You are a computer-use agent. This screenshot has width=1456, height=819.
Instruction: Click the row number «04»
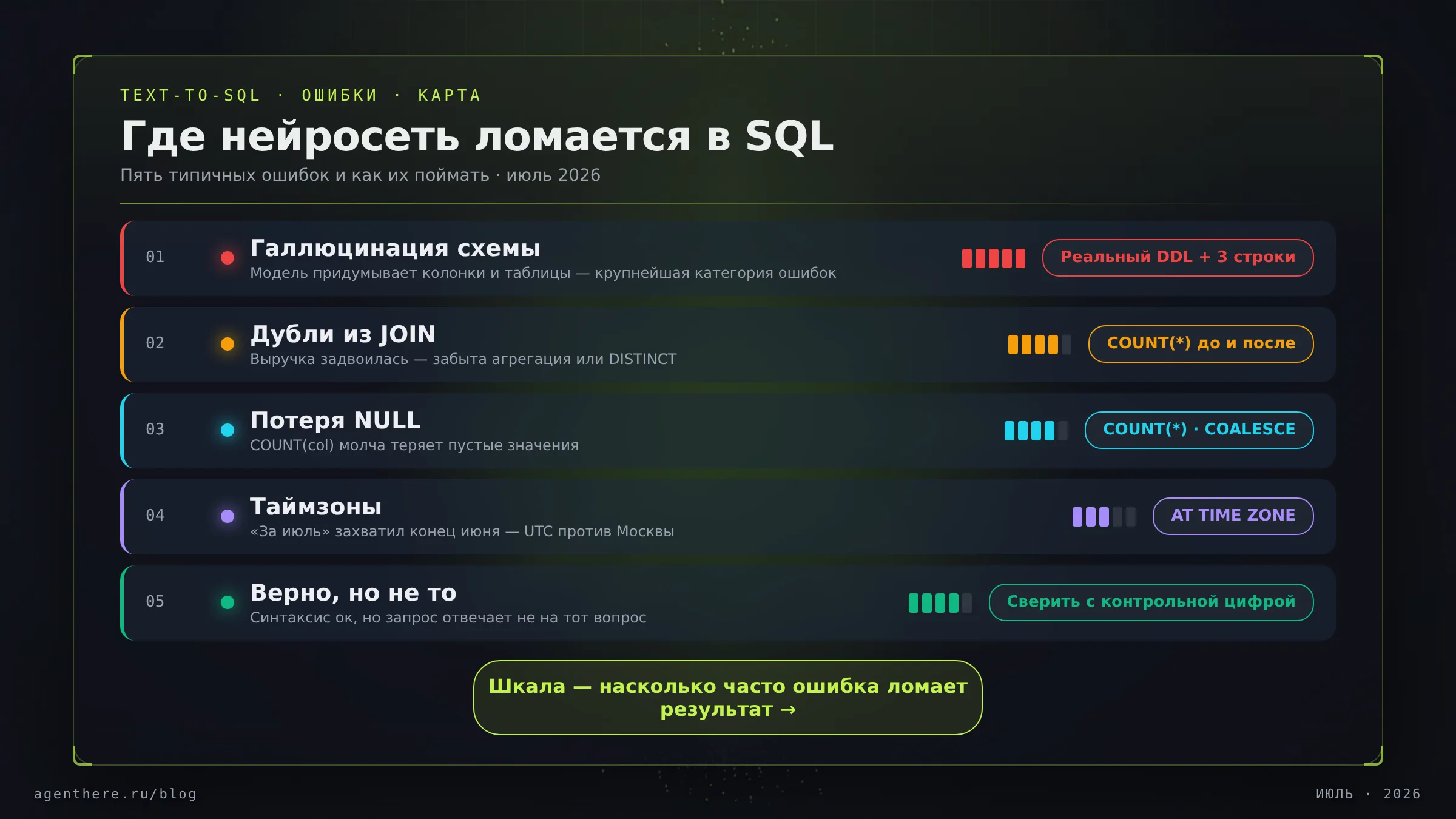[x=155, y=516]
